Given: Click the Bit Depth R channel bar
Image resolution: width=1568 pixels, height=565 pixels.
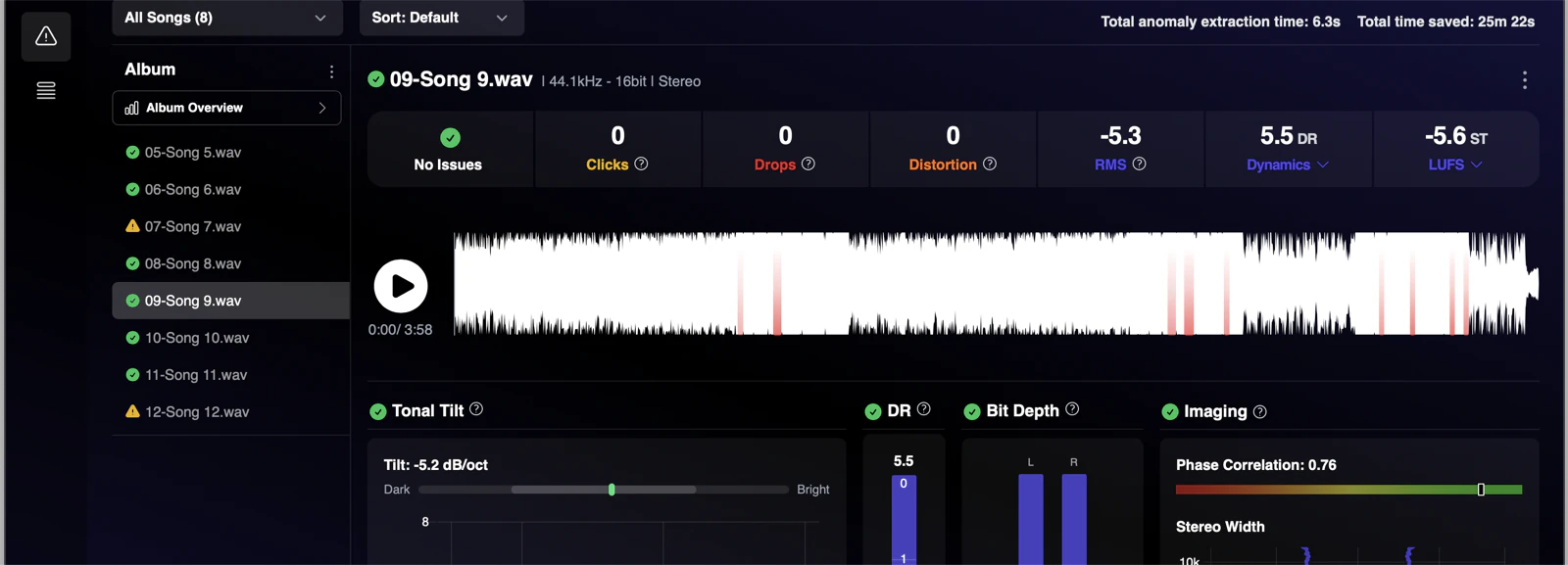Looking at the screenshot, I should tap(1074, 519).
